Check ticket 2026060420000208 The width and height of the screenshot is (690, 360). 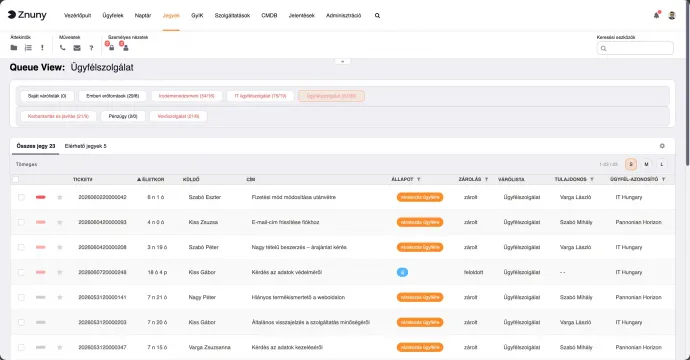(x=21, y=247)
